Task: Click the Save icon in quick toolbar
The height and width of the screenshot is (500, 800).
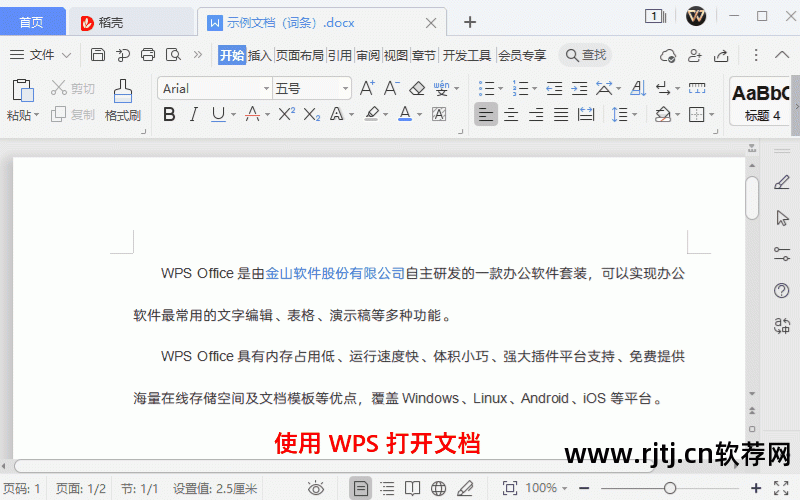Action: 97,55
